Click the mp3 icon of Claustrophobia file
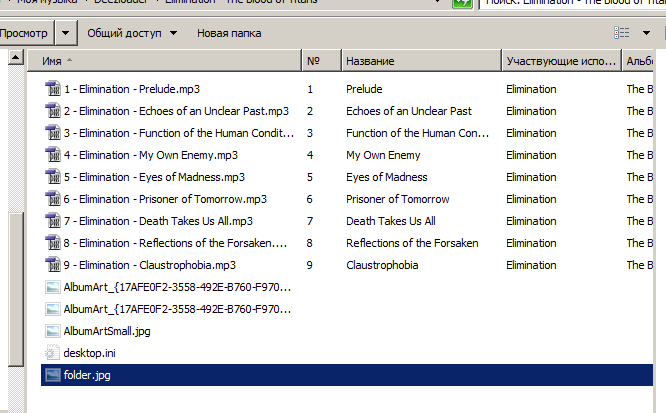Image resolution: width=666 pixels, height=413 pixels. 53,266
